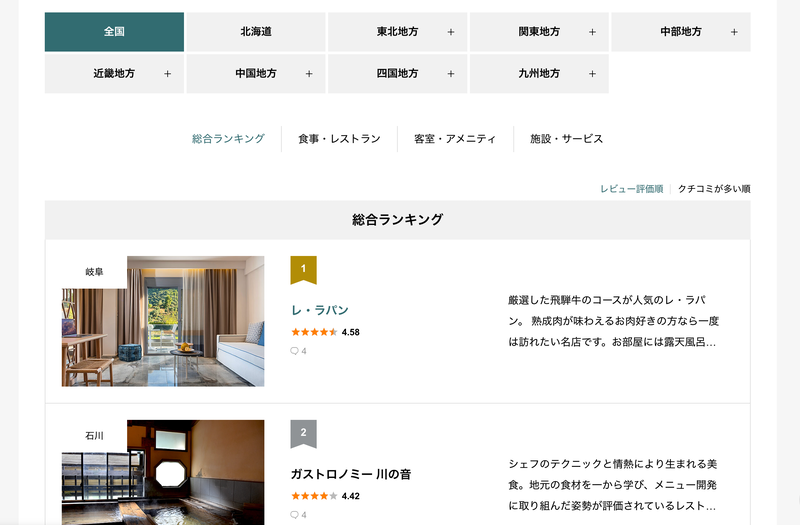Viewport: 800px width, 525px height.
Task: Open the 四国地方 region tab
Action: pyautogui.click(x=397, y=73)
